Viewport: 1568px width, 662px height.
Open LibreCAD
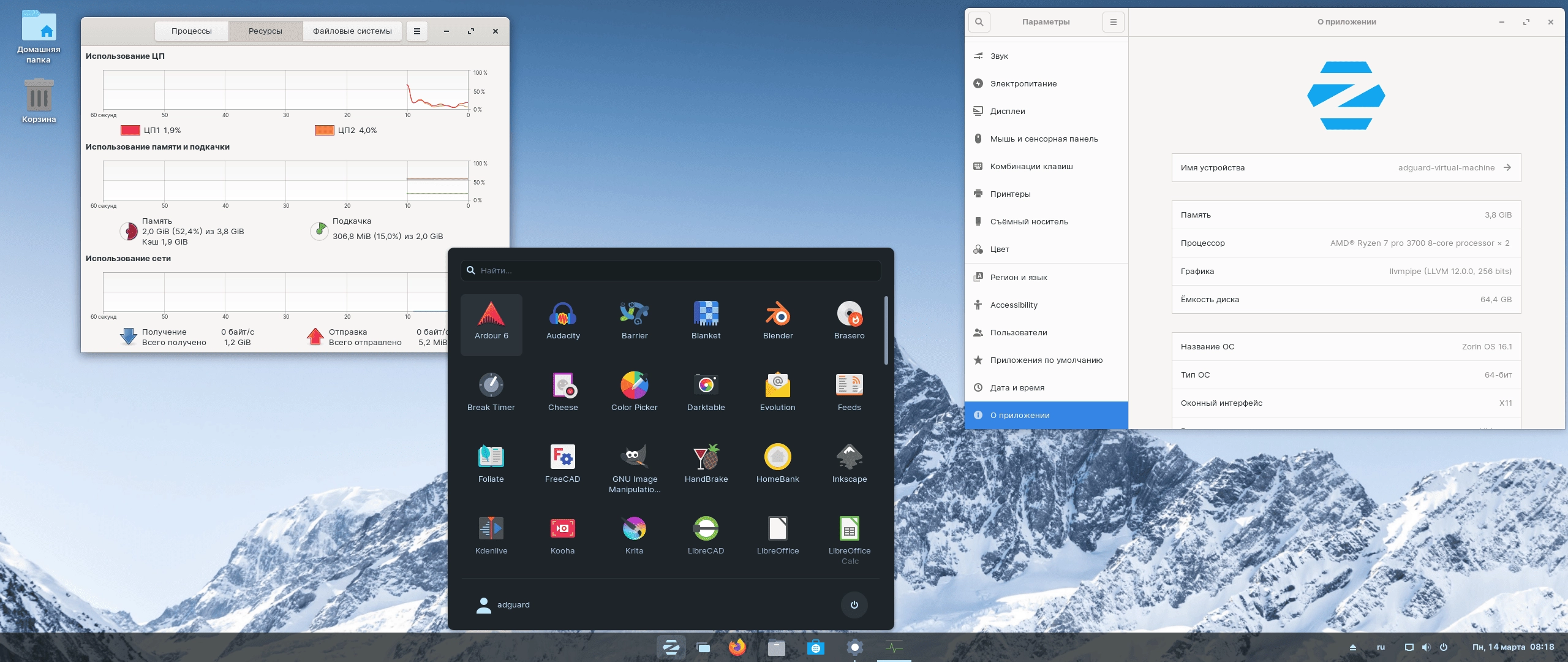(x=706, y=539)
